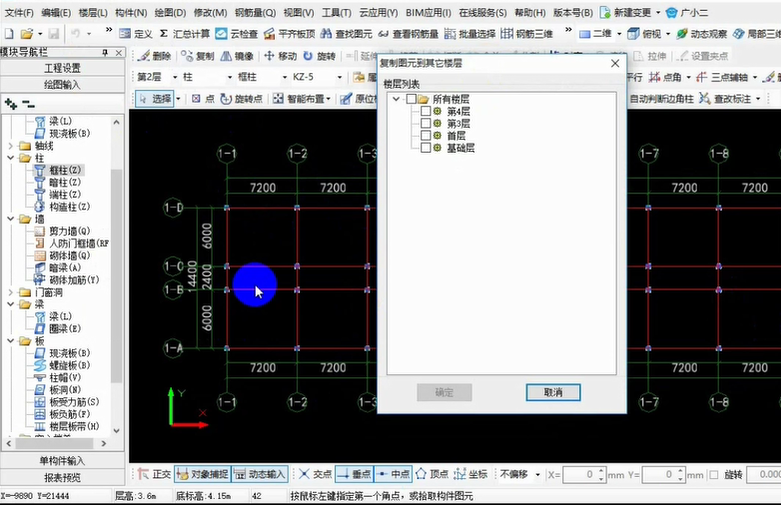Check the 第4层 floor checkbox

tap(426, 112)
